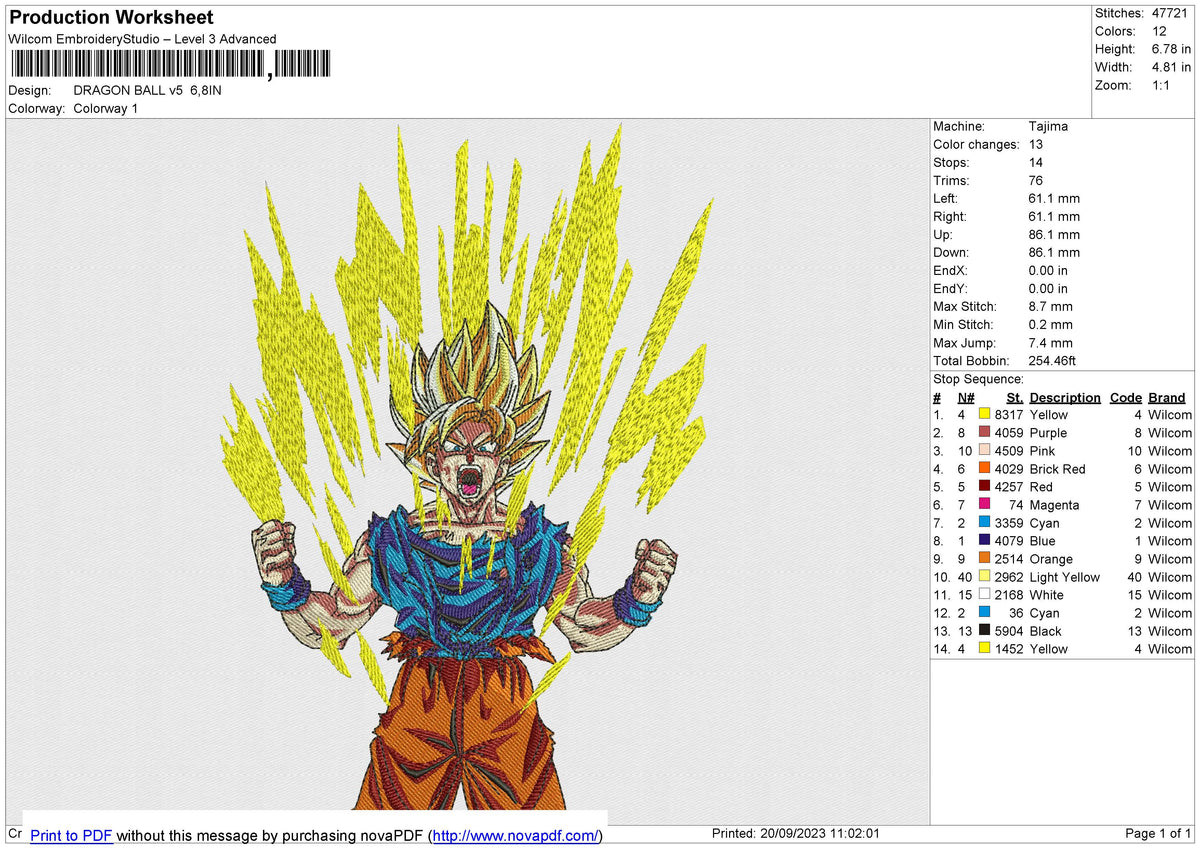Select 'Wilcom EmbroideryStudio – Level 3 Advanced' text

pyautogui.click(x=142, y=39)
